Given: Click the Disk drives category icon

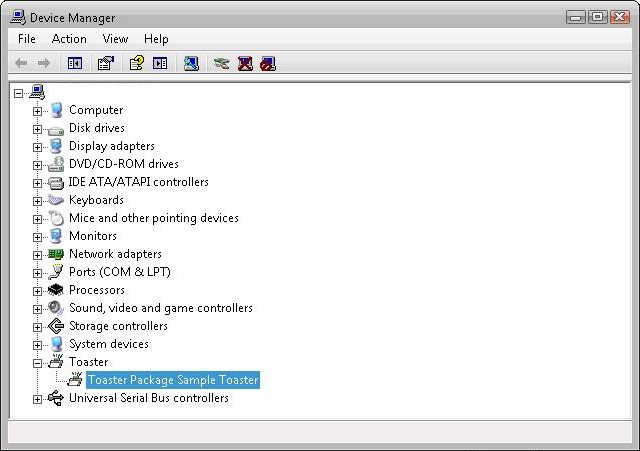Looking at the screenshot, I should [56, 130].
